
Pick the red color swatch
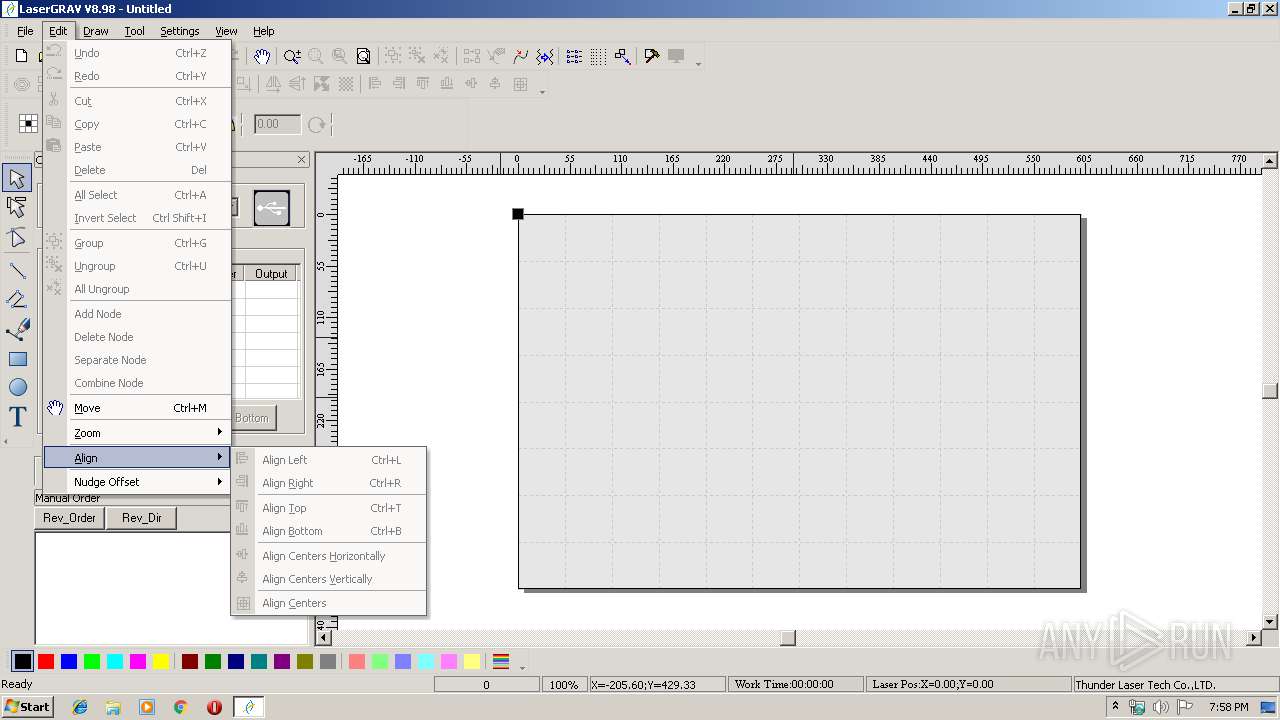pos(46,662)
